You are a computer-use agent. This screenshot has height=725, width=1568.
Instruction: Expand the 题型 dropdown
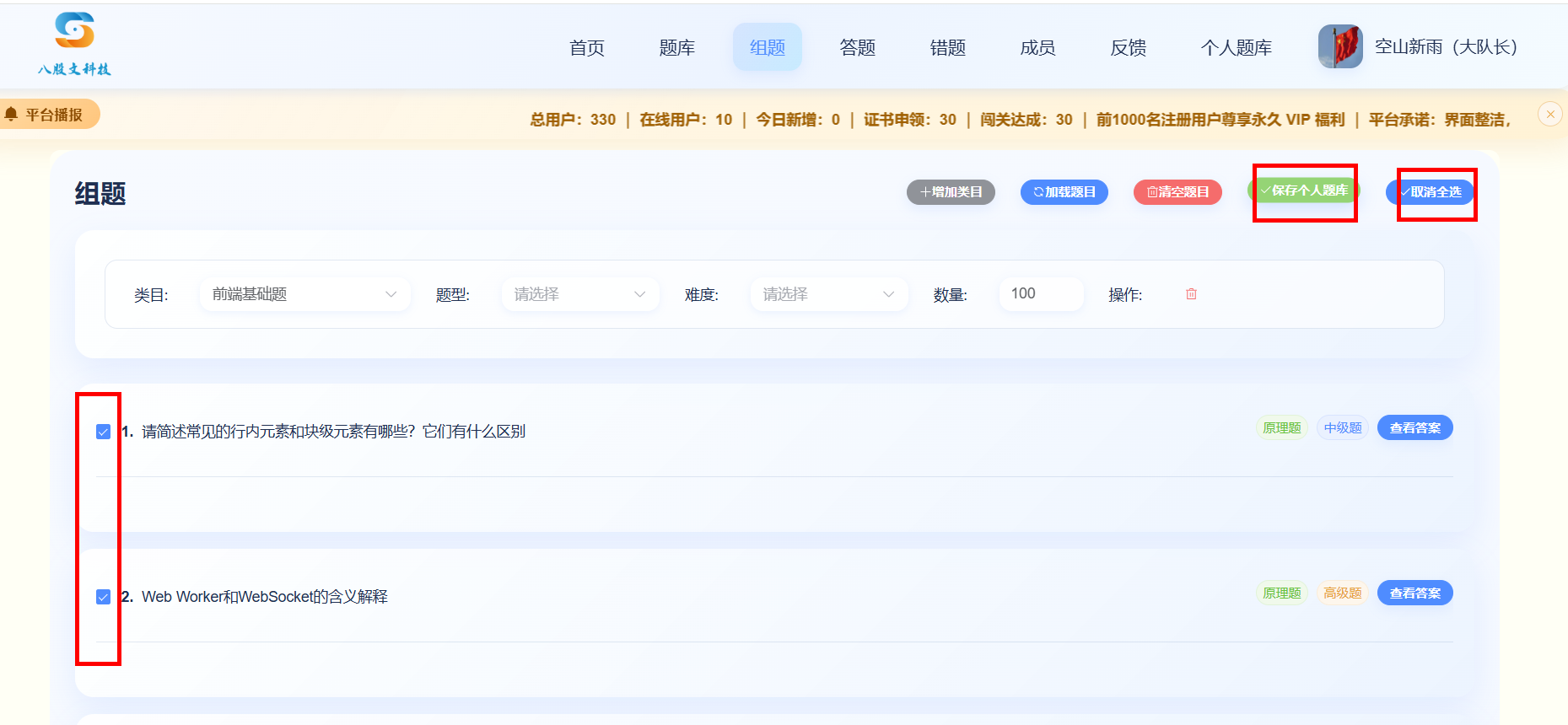(x=580, y=294)
